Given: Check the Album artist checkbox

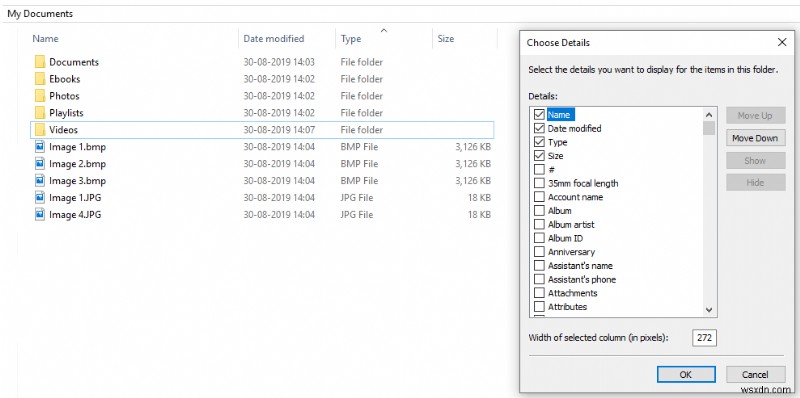Looking at the screenshot, I should click(x=539, y=225).
